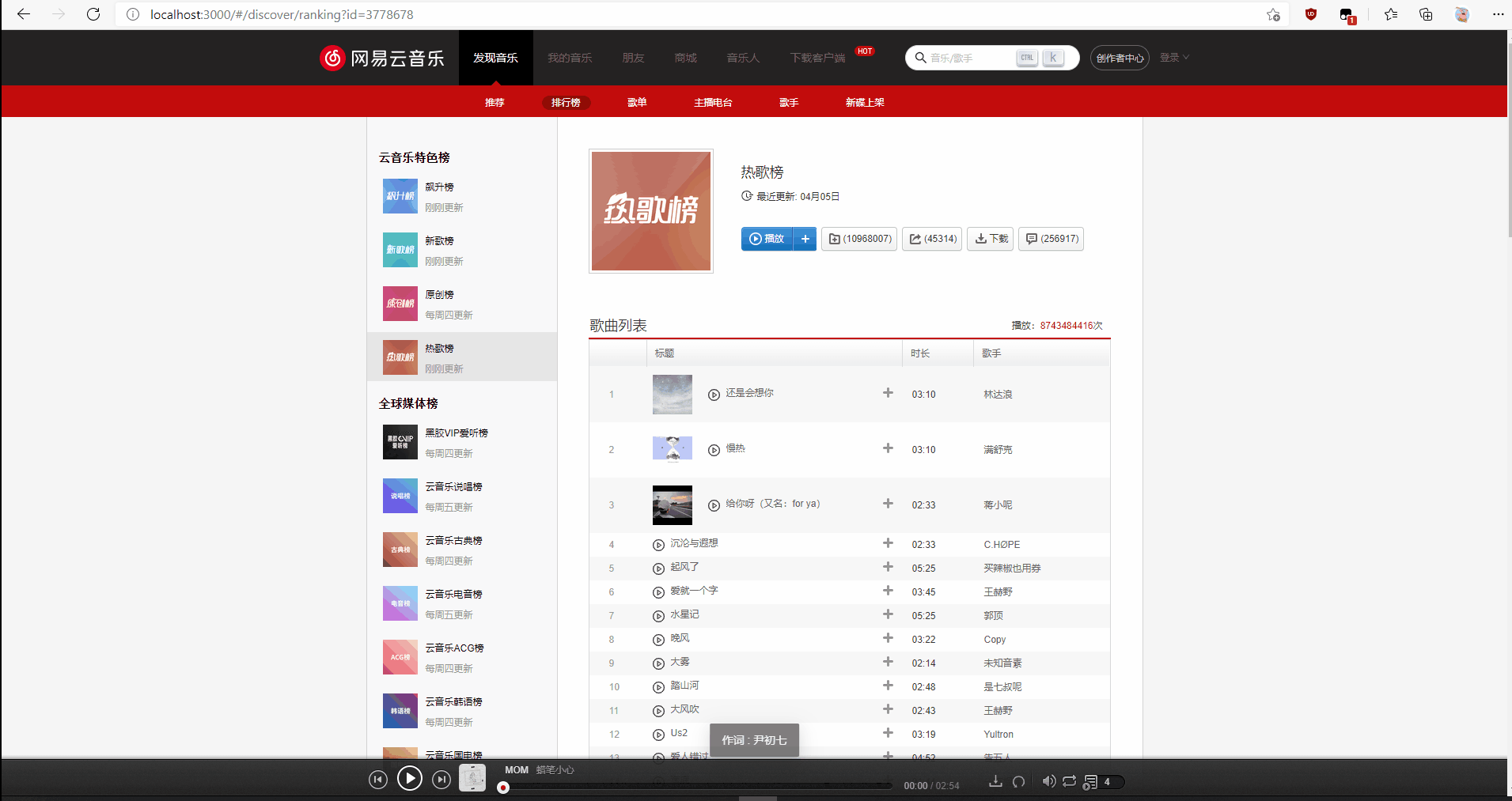The height and width of the screenshot is (801, 1512).
Task: Add 还是会想你 to the playlist
Action: 888,393
